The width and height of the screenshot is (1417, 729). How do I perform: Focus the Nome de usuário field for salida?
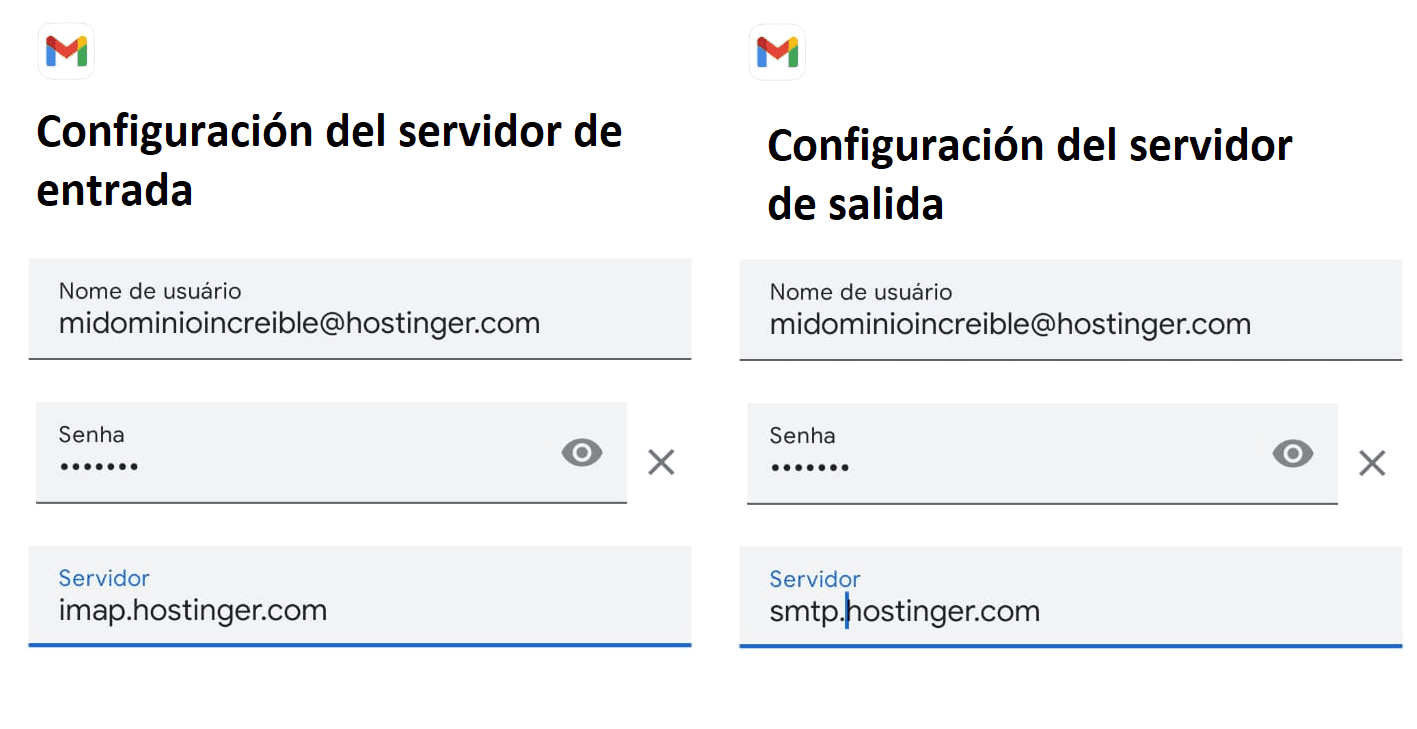coord(1071,310)
